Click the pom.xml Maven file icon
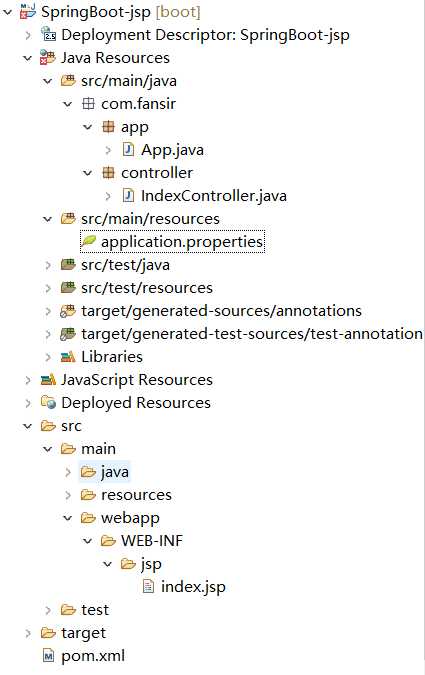 click(48, 656)
